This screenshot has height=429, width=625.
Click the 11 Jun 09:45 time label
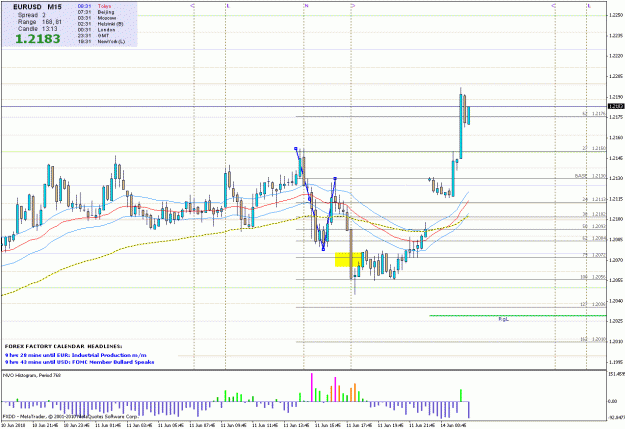click(x=233, y=425)
